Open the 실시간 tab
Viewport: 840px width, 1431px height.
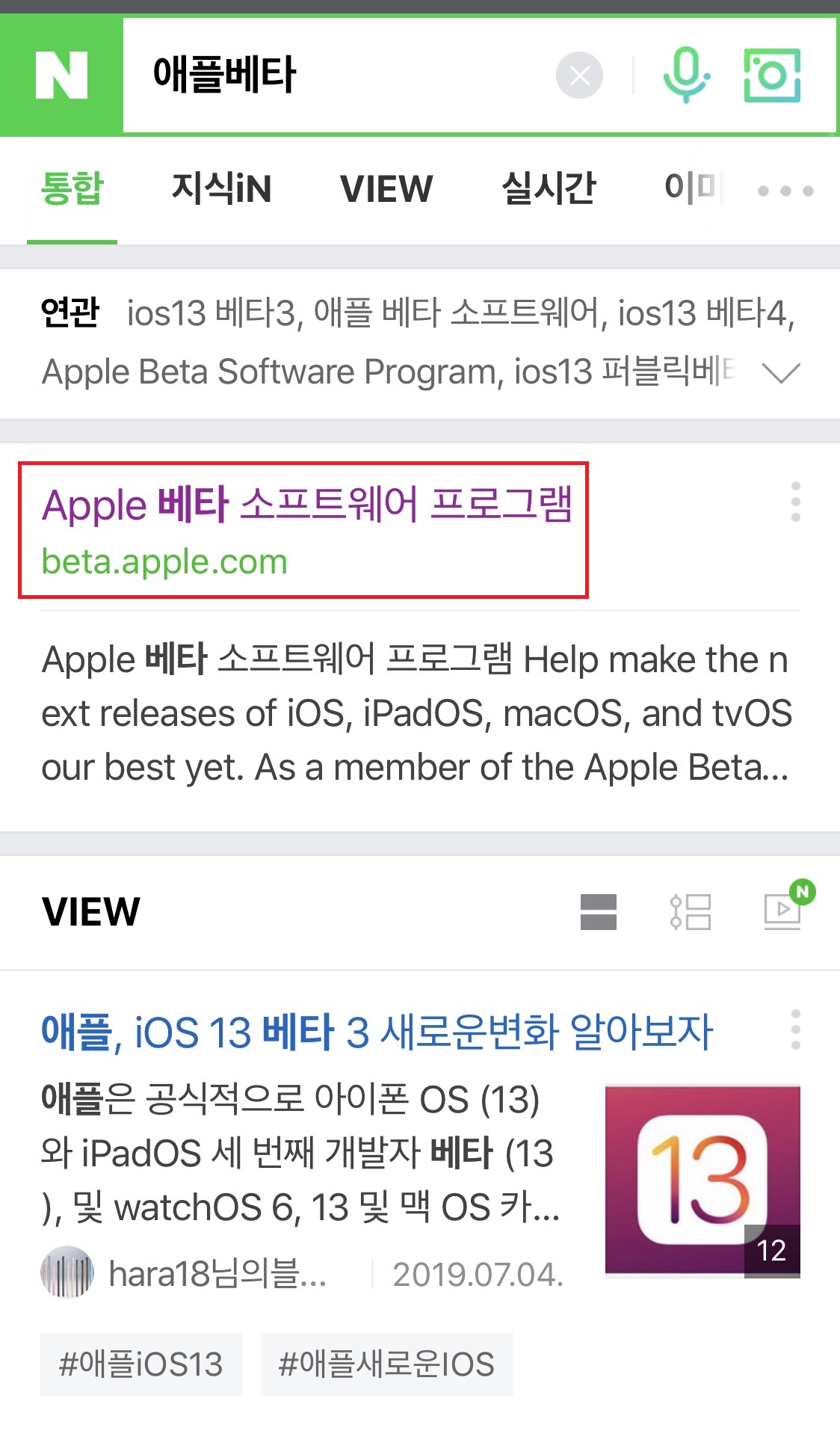[549, 188]
